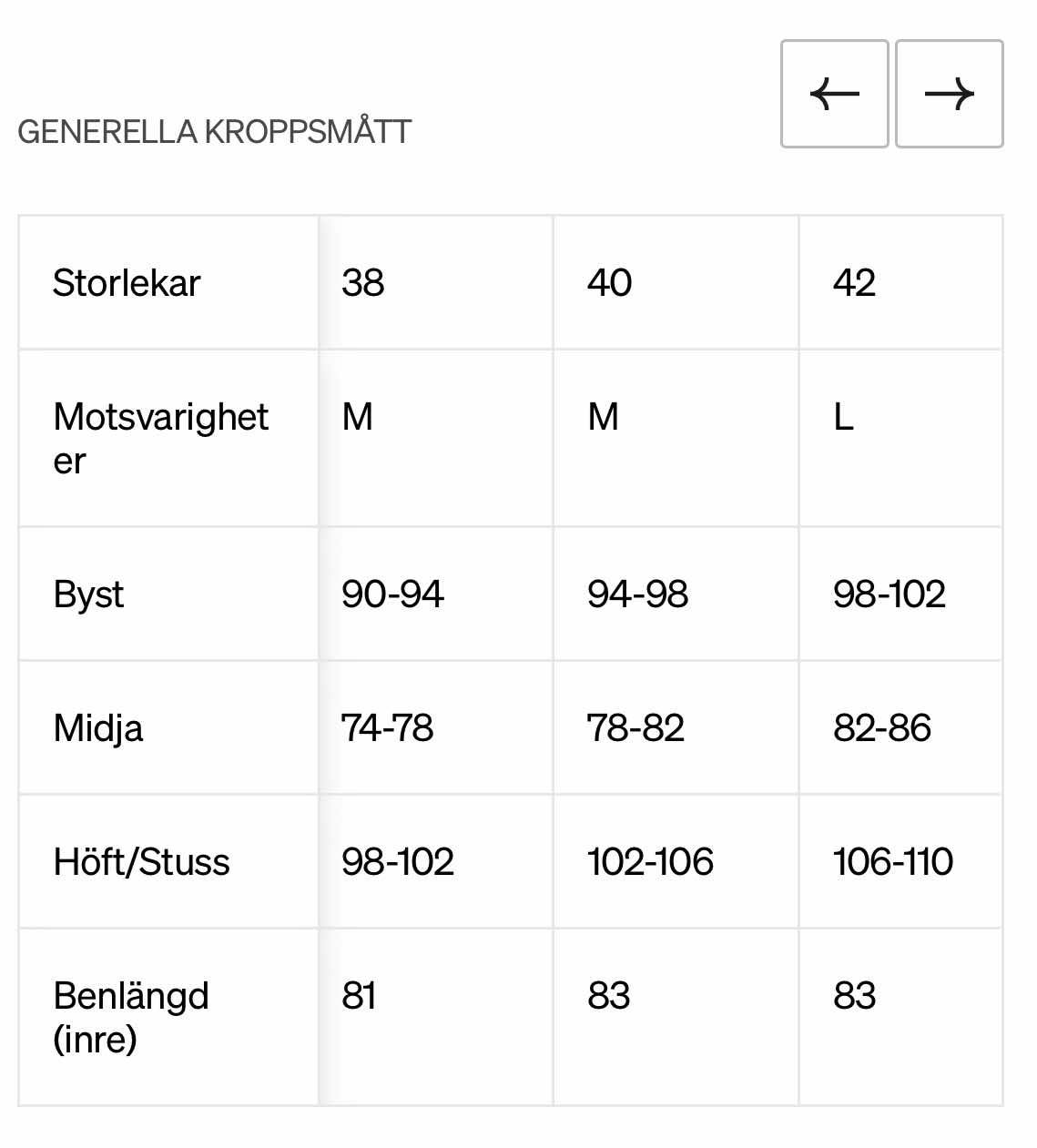Viewport: 1037px width, 1148px height.
Task: Click the Storlekar row header
Action: [126, 283]
